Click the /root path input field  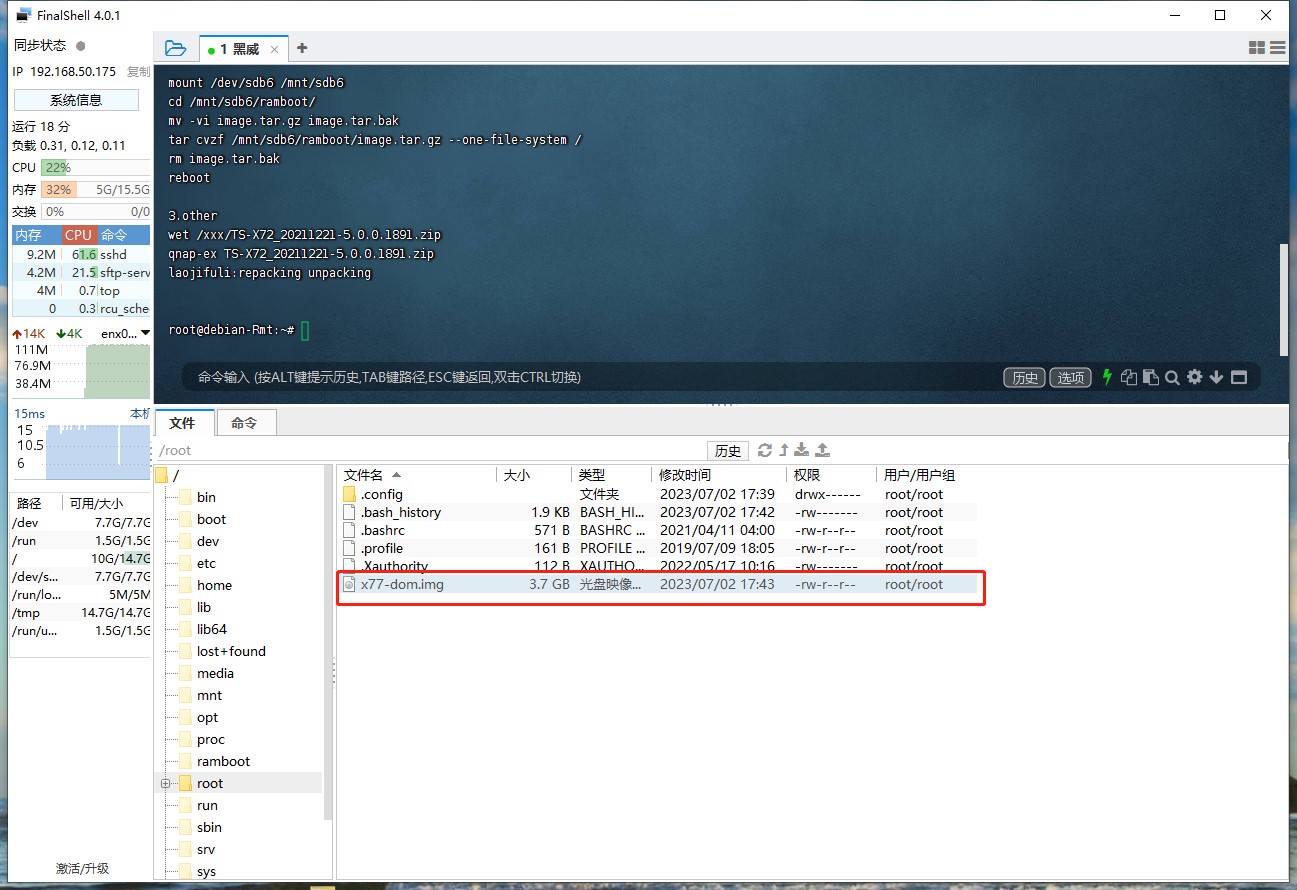430,451
